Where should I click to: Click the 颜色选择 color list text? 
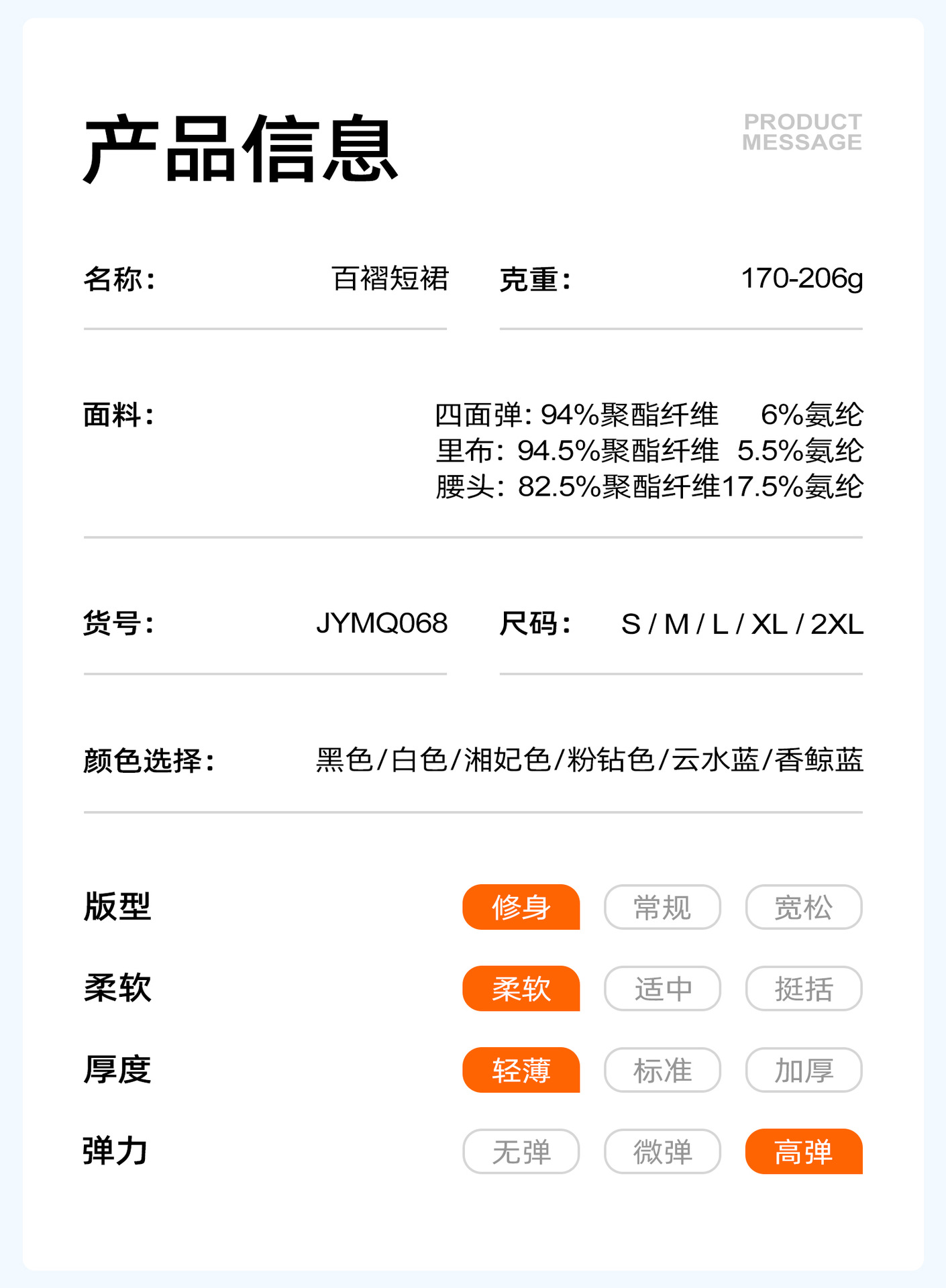(x=589, y=760)
